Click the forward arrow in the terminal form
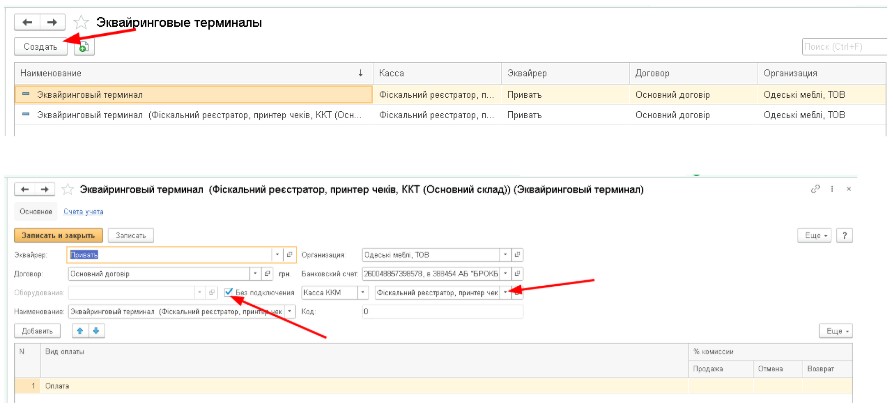This screenshot has width=893, height=409. (44, 188)
